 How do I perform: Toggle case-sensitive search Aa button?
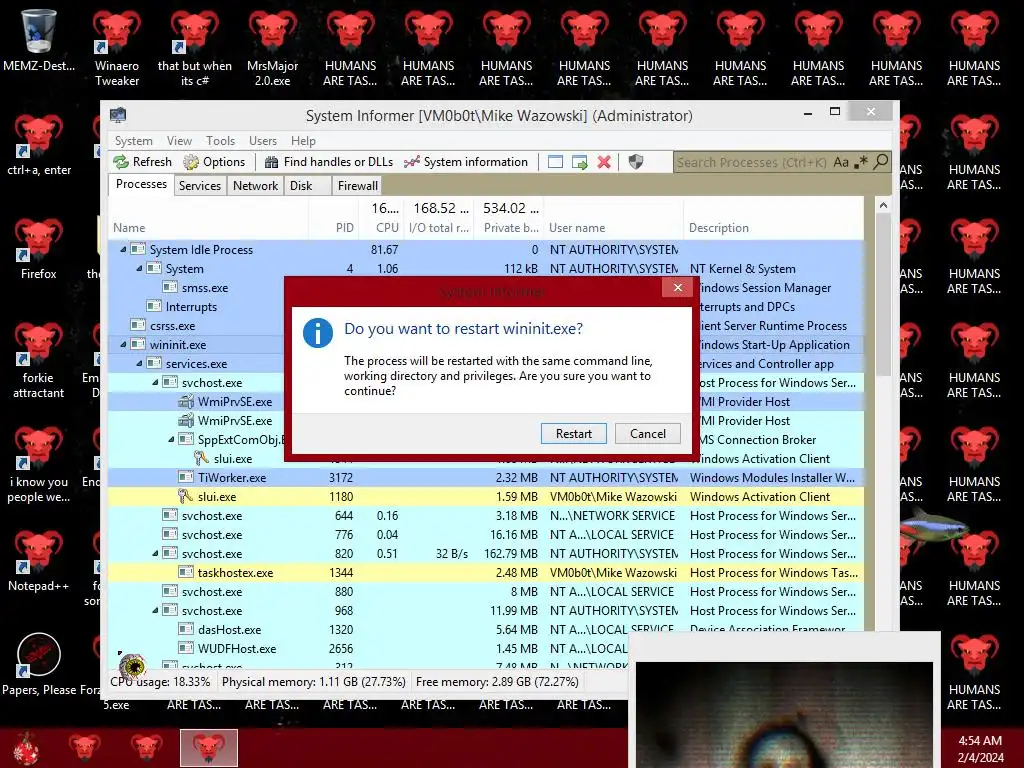(x=841, y=162)
